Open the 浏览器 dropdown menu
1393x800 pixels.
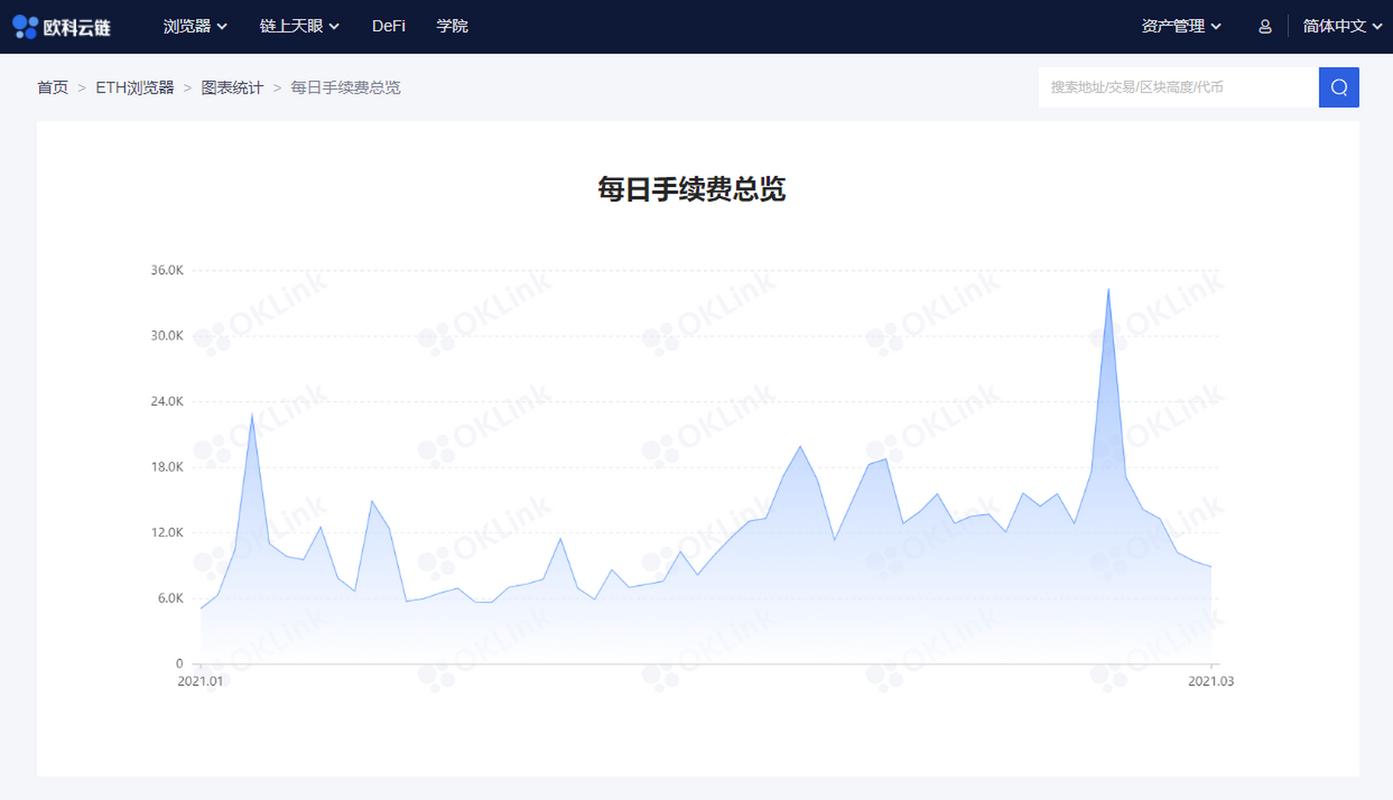click(x=195, y=26)
